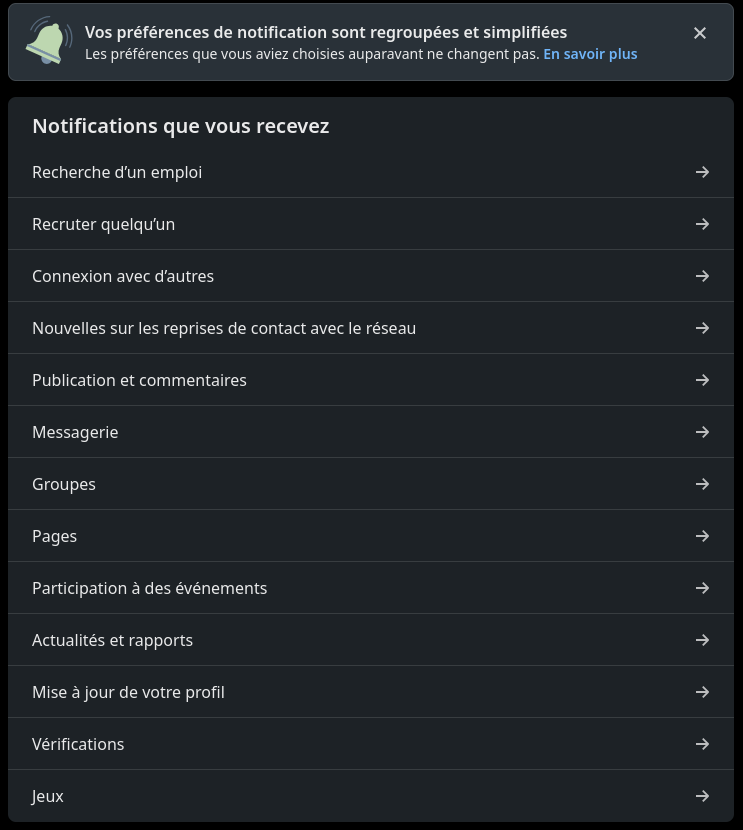Expand Mise à jour de votre profil settings
The image size is (743, 830).
click(x=371, y=692)
